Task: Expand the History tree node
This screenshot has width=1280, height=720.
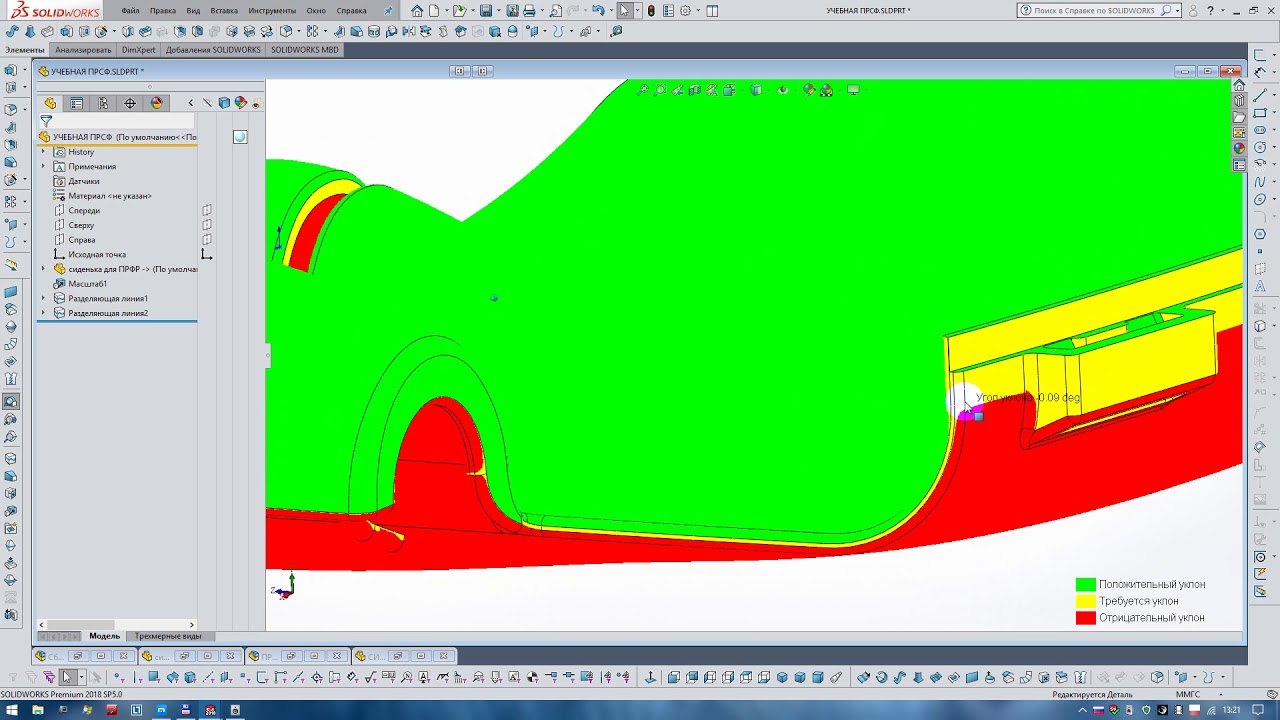Action: pyautogui.click(x=43, y=152)
